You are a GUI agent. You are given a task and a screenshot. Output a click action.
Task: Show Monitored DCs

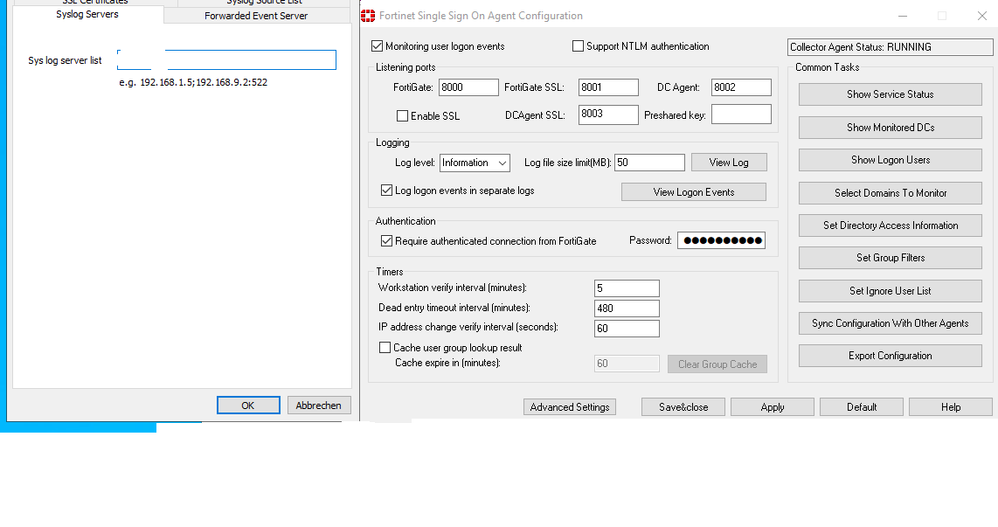pyautogui.click(x=890, y=127)
